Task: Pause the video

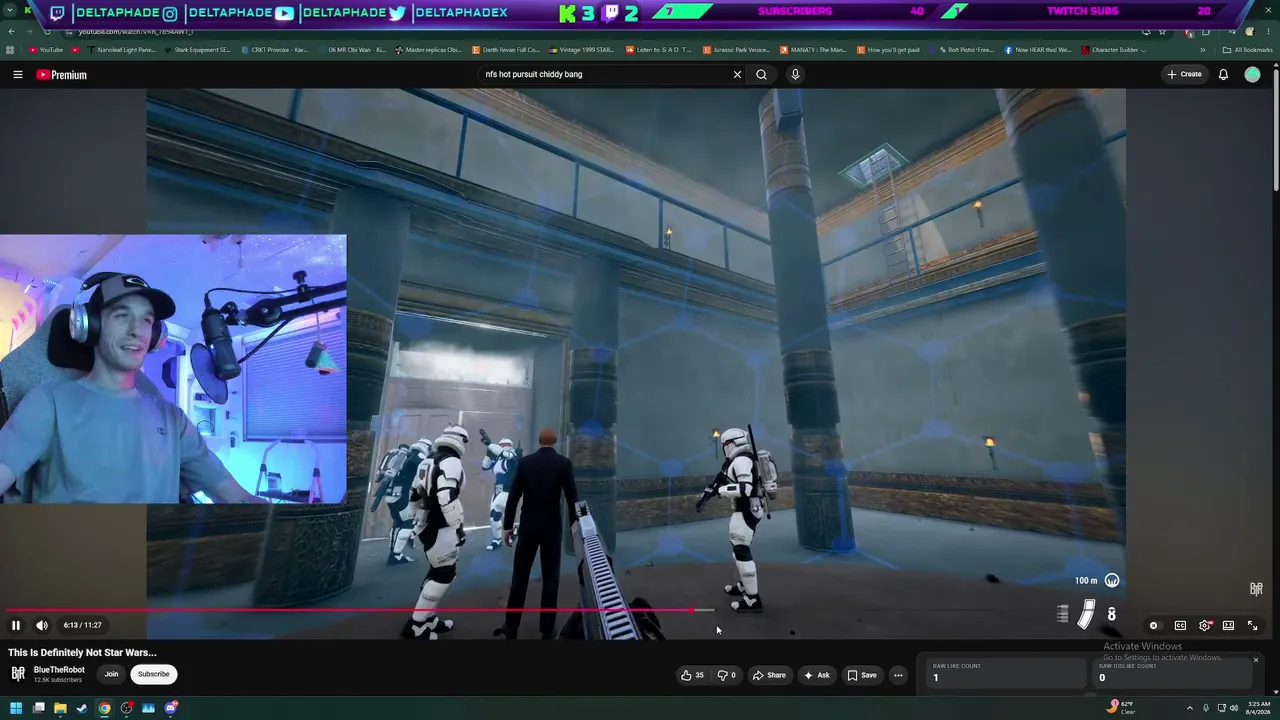Action: 16,625
